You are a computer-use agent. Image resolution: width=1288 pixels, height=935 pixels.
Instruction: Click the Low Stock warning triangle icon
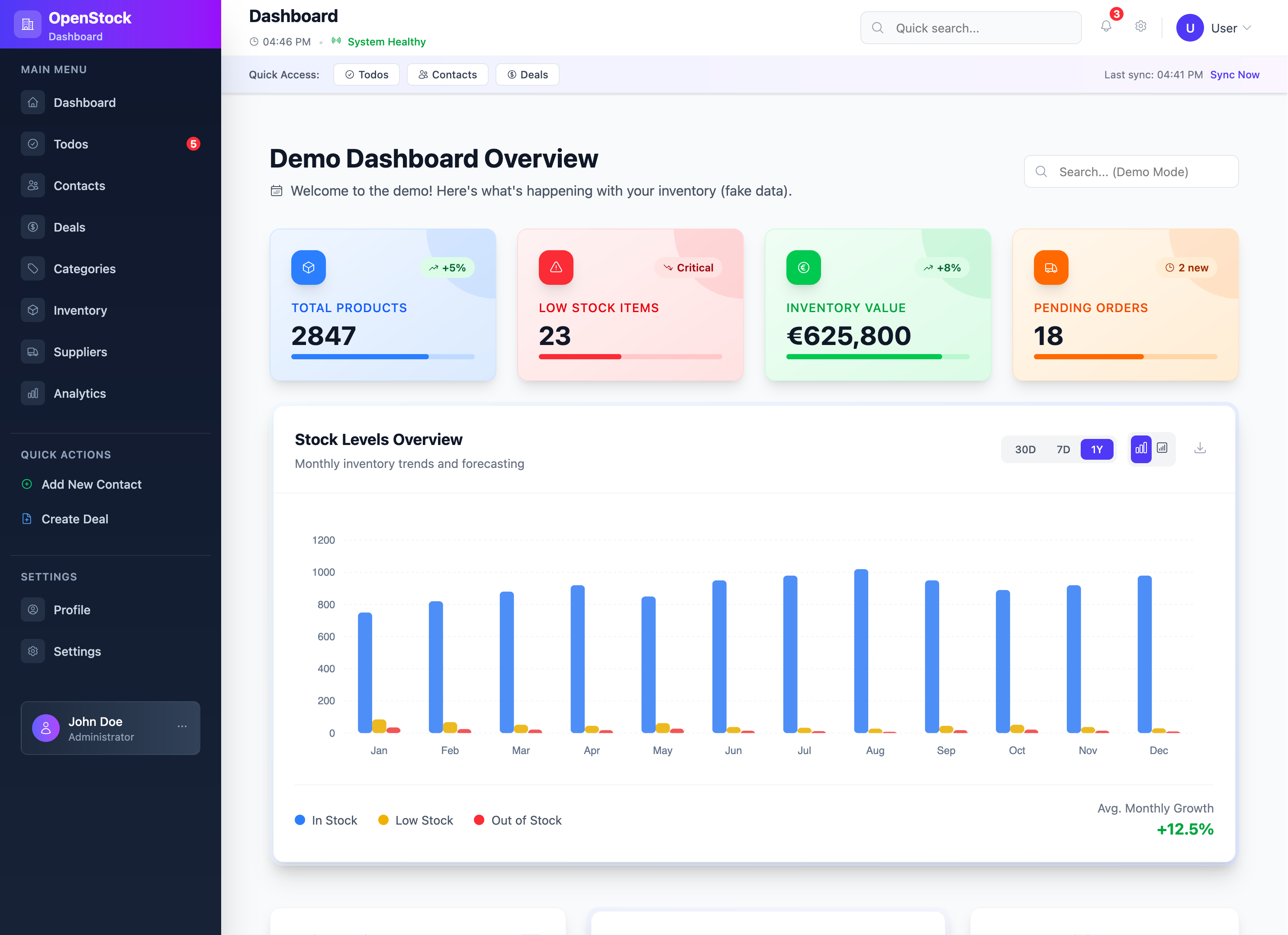point(555,268)
